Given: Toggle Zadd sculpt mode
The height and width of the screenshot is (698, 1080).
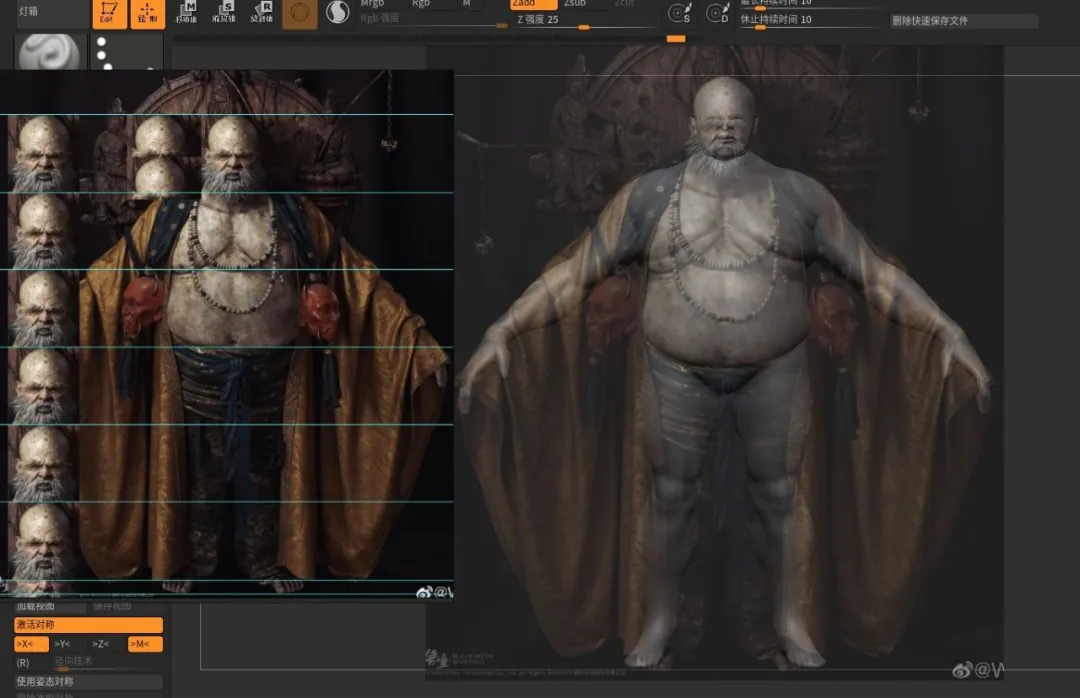Looking at the screenshot, I should coord(533,4).
